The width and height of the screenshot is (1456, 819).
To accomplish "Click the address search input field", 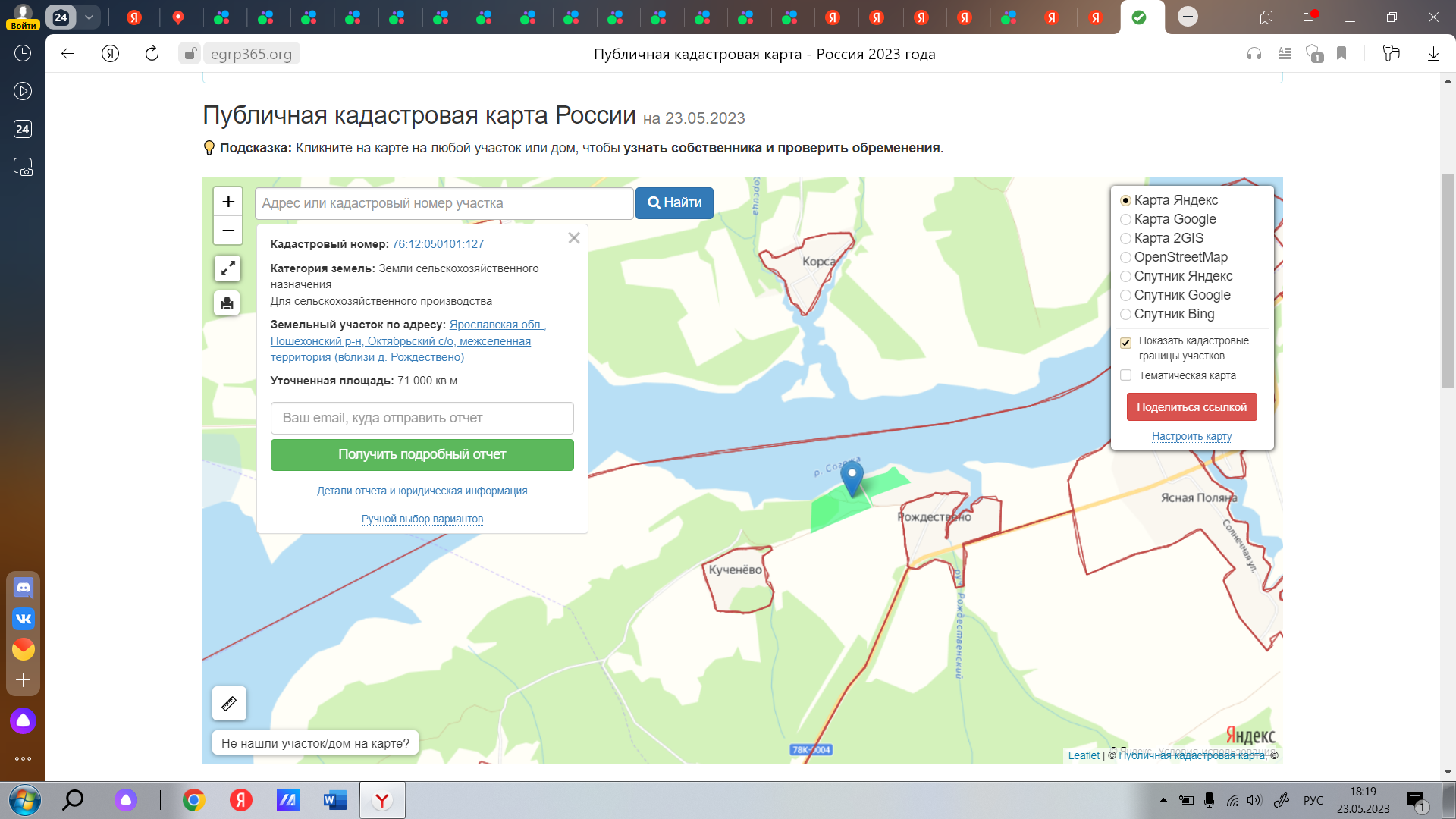I will pos(444,203).
